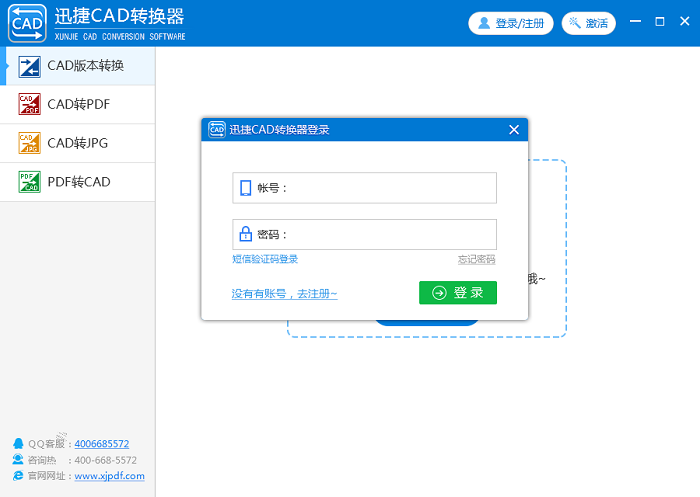This screenshot has width=700, height=497.
Task: Click the hotline number 400-668-5572 text
Action: pyautogui.click(x=105, y=460)
